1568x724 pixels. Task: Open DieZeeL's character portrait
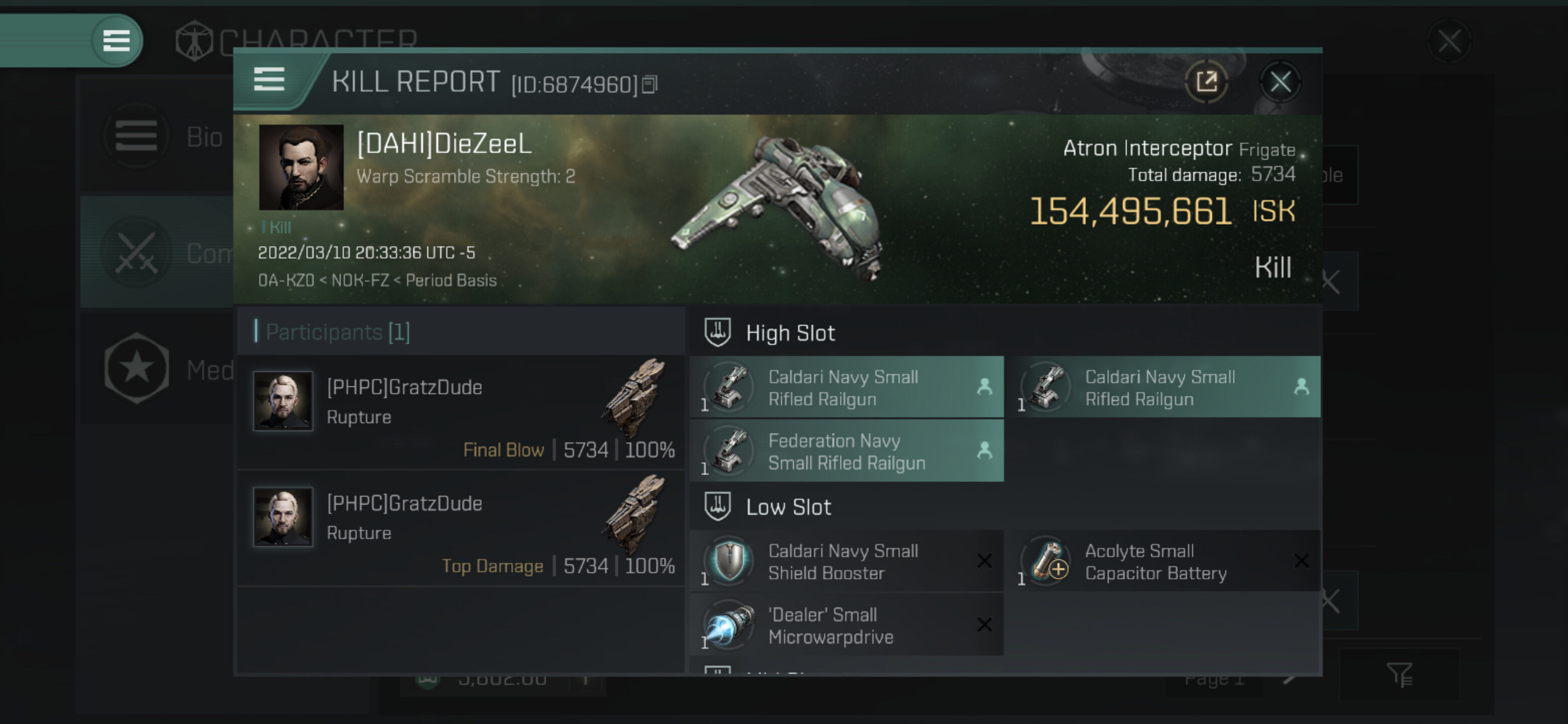(301, 167)
